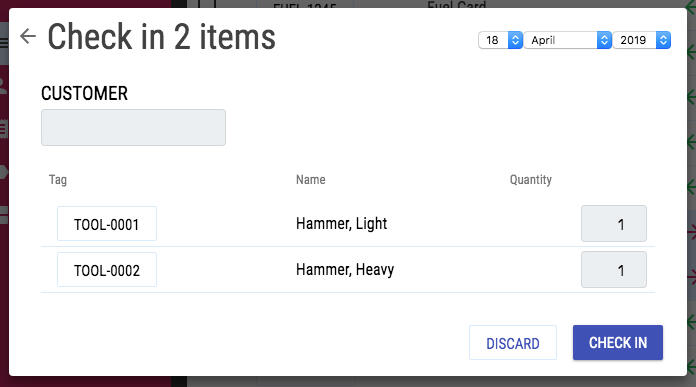Viewport: 696px width, 387px height.
Task: Select the TOOL-0001 tag box
Action: (107, 224)
